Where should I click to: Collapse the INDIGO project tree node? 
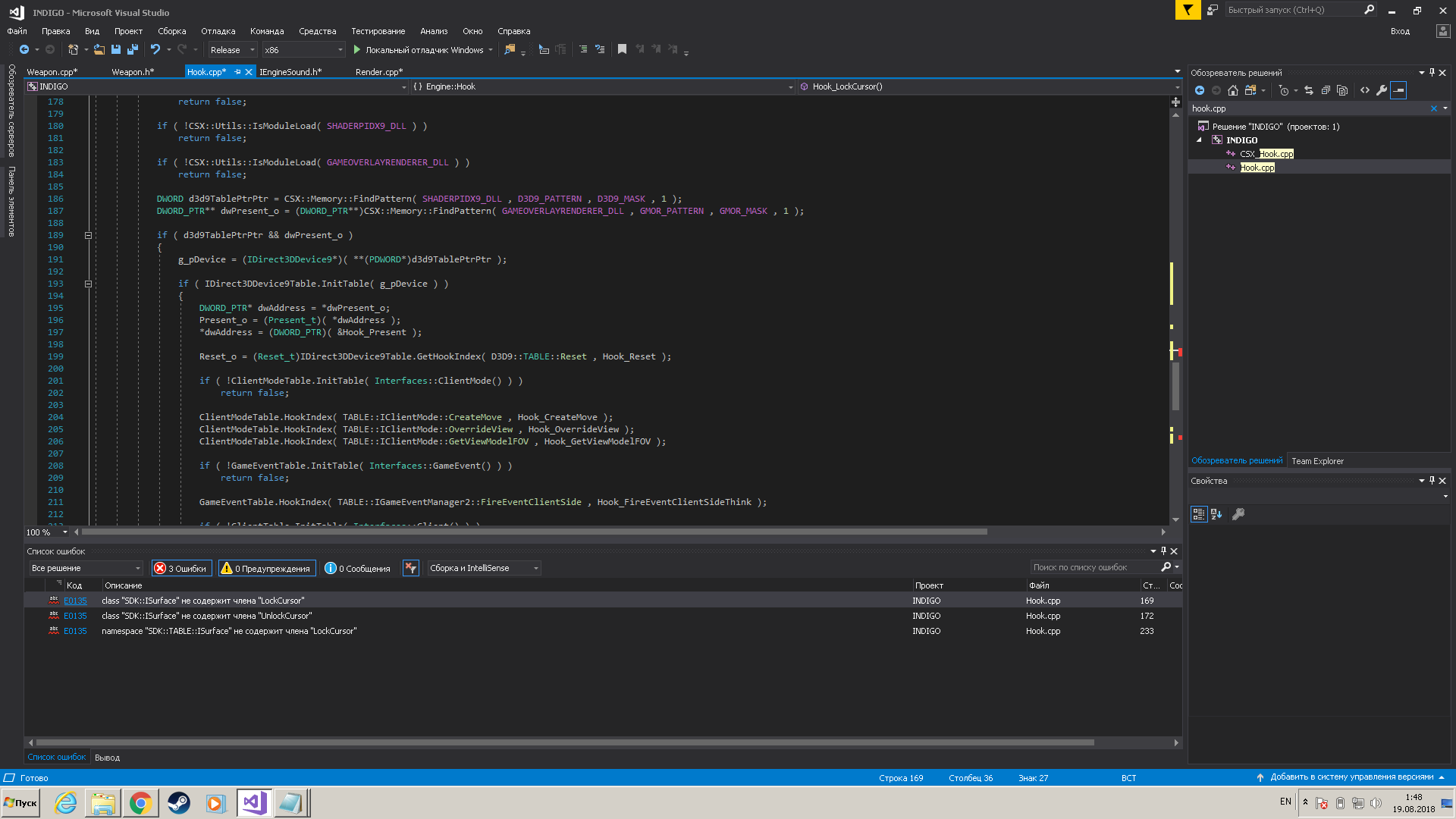1200,140
